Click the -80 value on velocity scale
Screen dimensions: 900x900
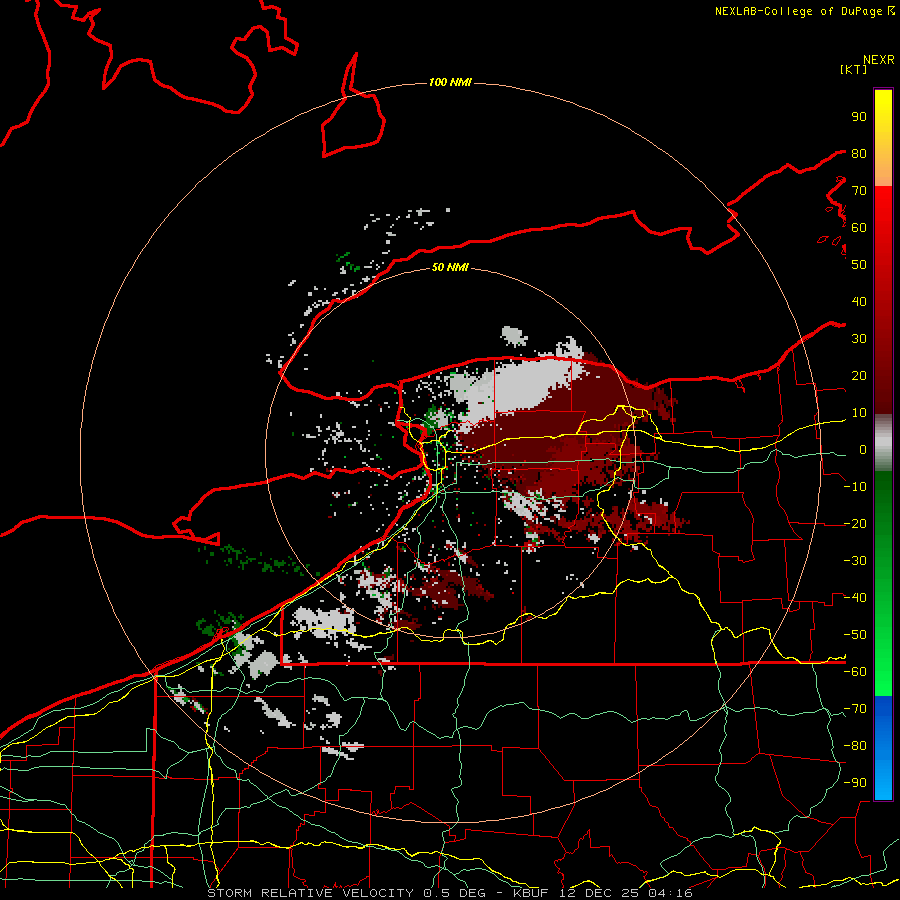pos(855,746)
